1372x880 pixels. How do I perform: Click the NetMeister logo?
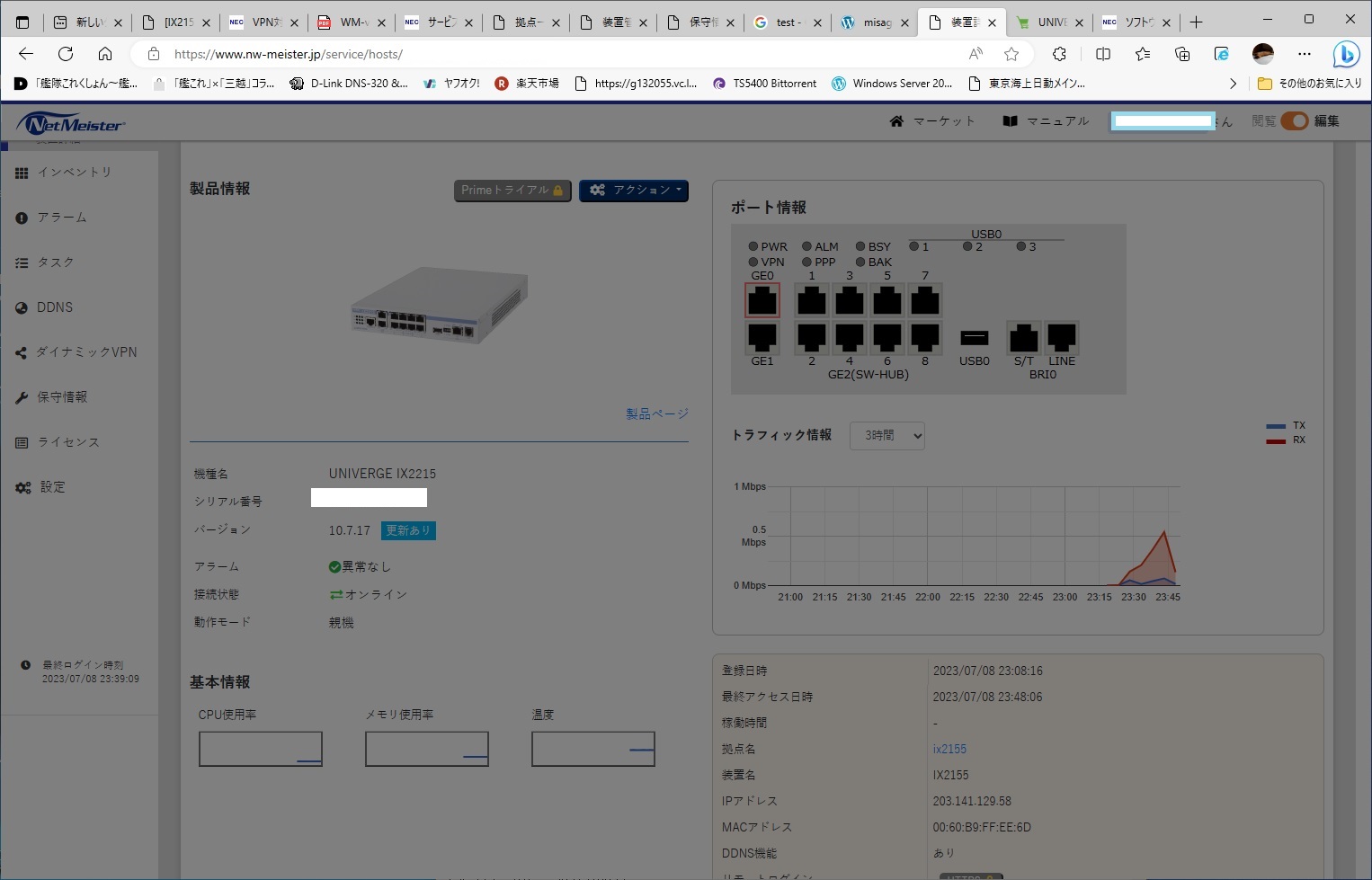[x=72, y=123]
